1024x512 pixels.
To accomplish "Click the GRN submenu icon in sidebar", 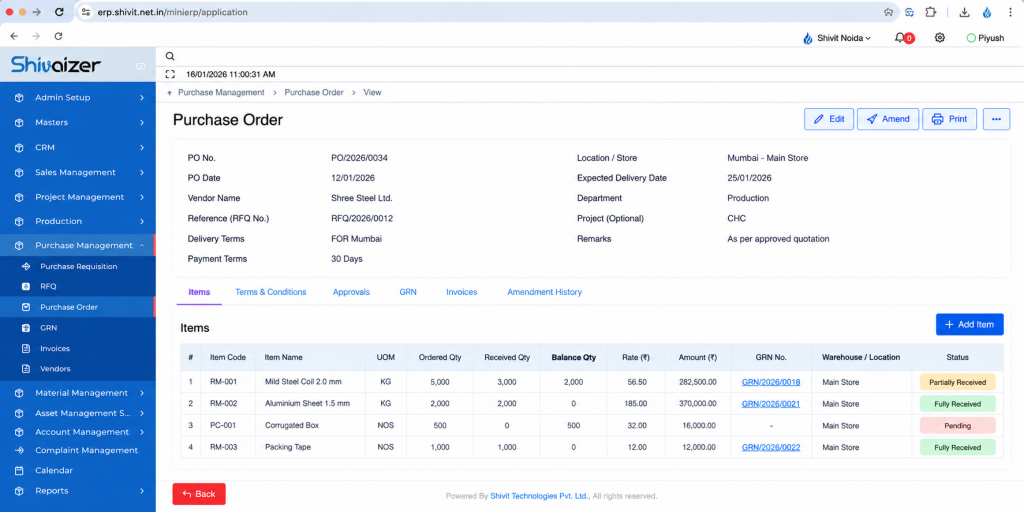I will coord(26,328).
